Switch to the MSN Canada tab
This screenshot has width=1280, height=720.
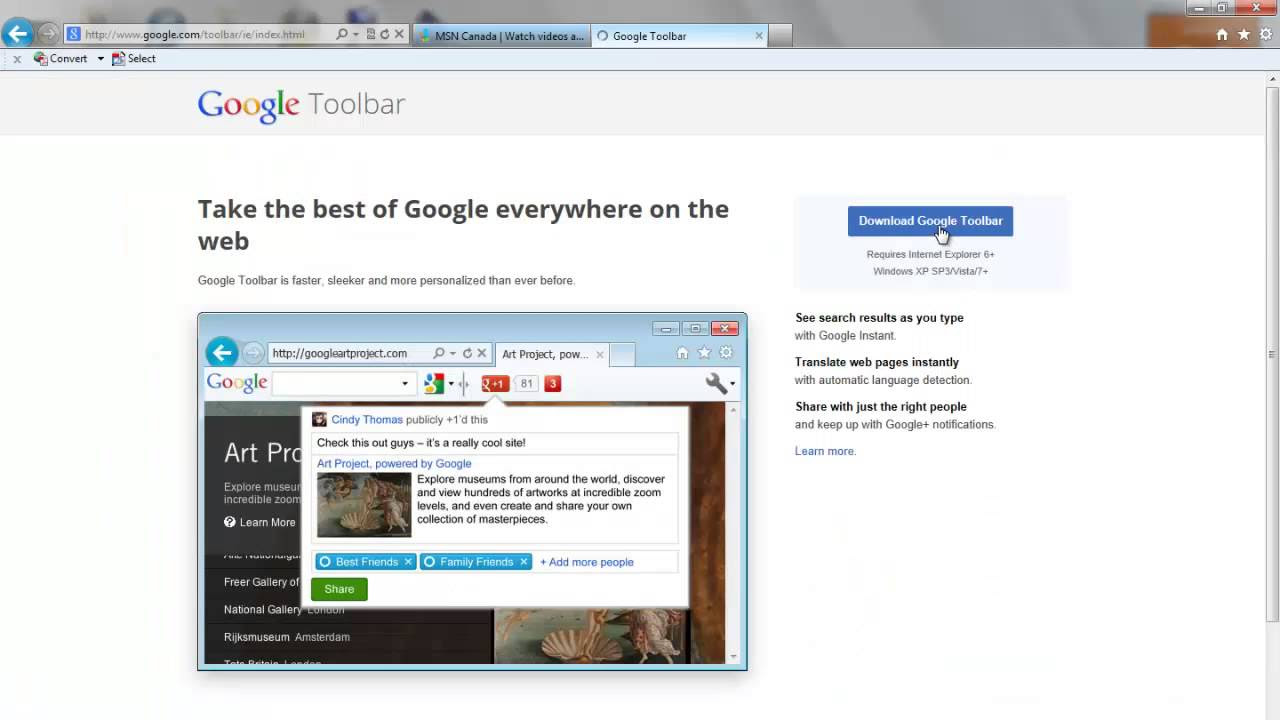point(501,36)
